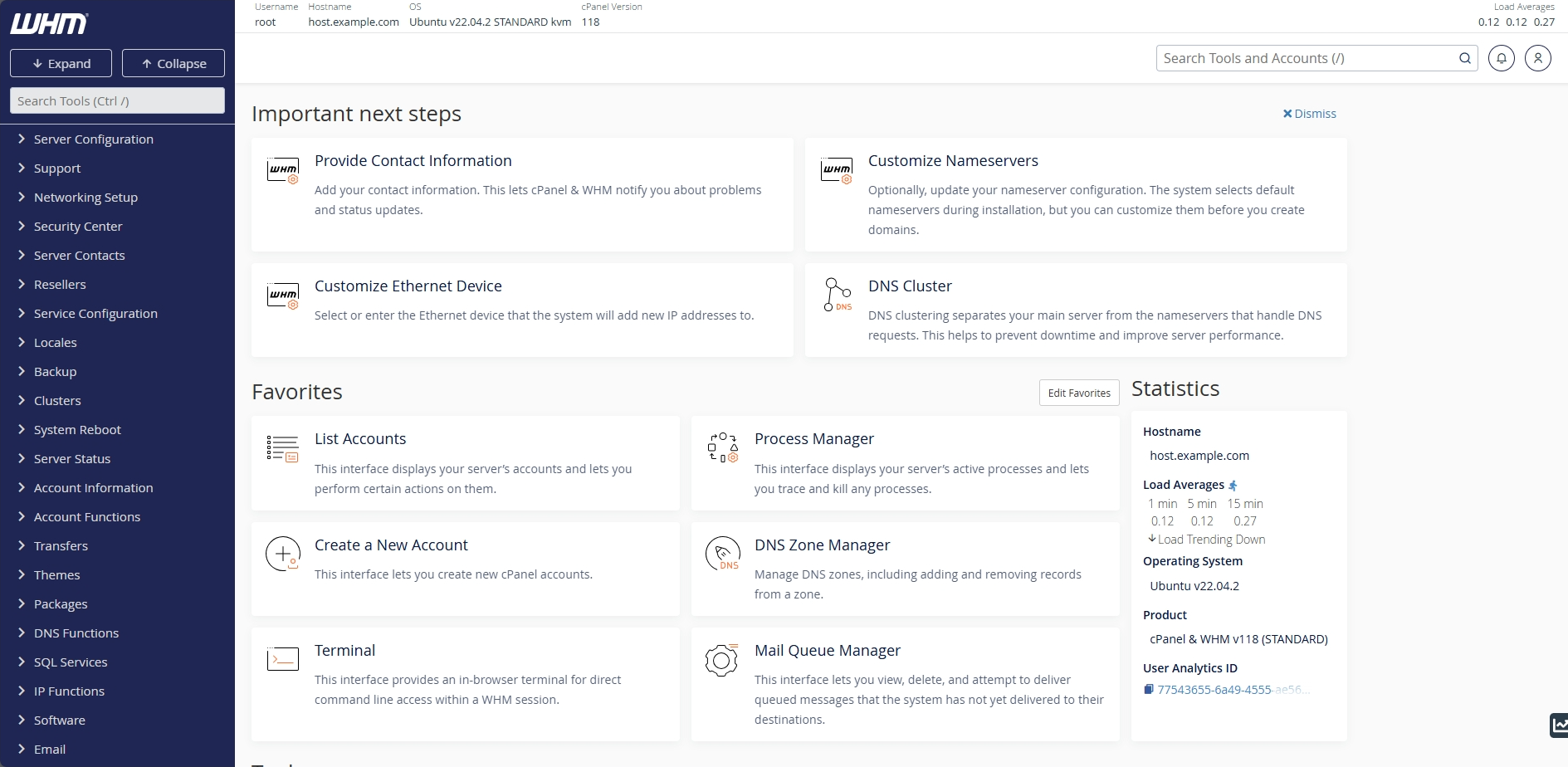Open the Provide Contact Information link

tap(413, 161)
